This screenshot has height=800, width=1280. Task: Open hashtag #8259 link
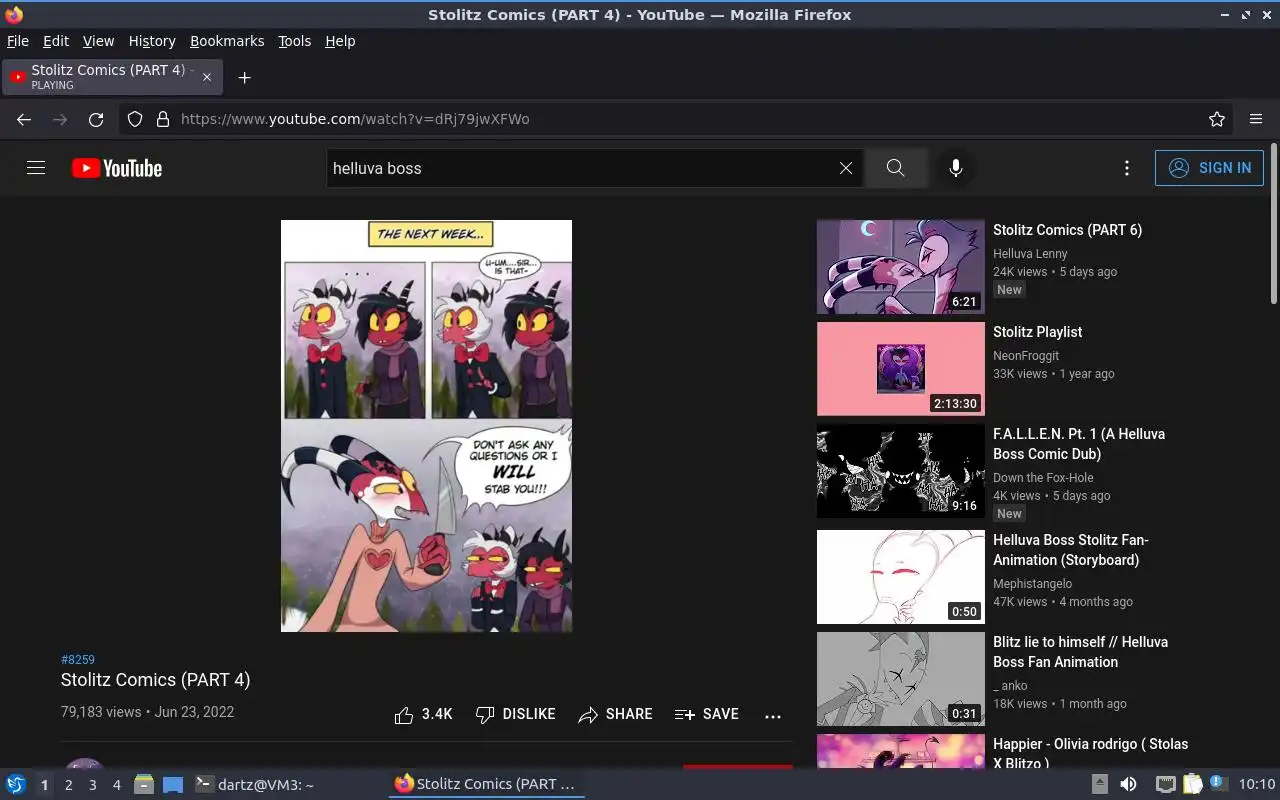78,659
